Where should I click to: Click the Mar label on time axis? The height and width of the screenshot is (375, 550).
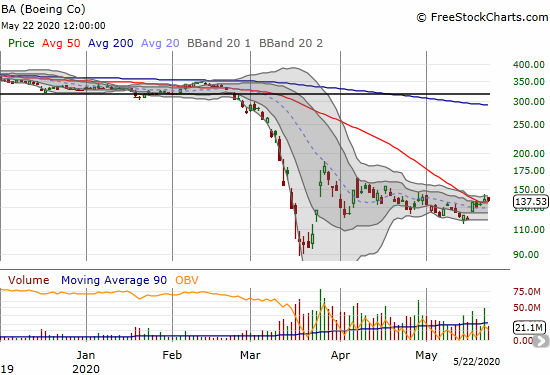250,355
